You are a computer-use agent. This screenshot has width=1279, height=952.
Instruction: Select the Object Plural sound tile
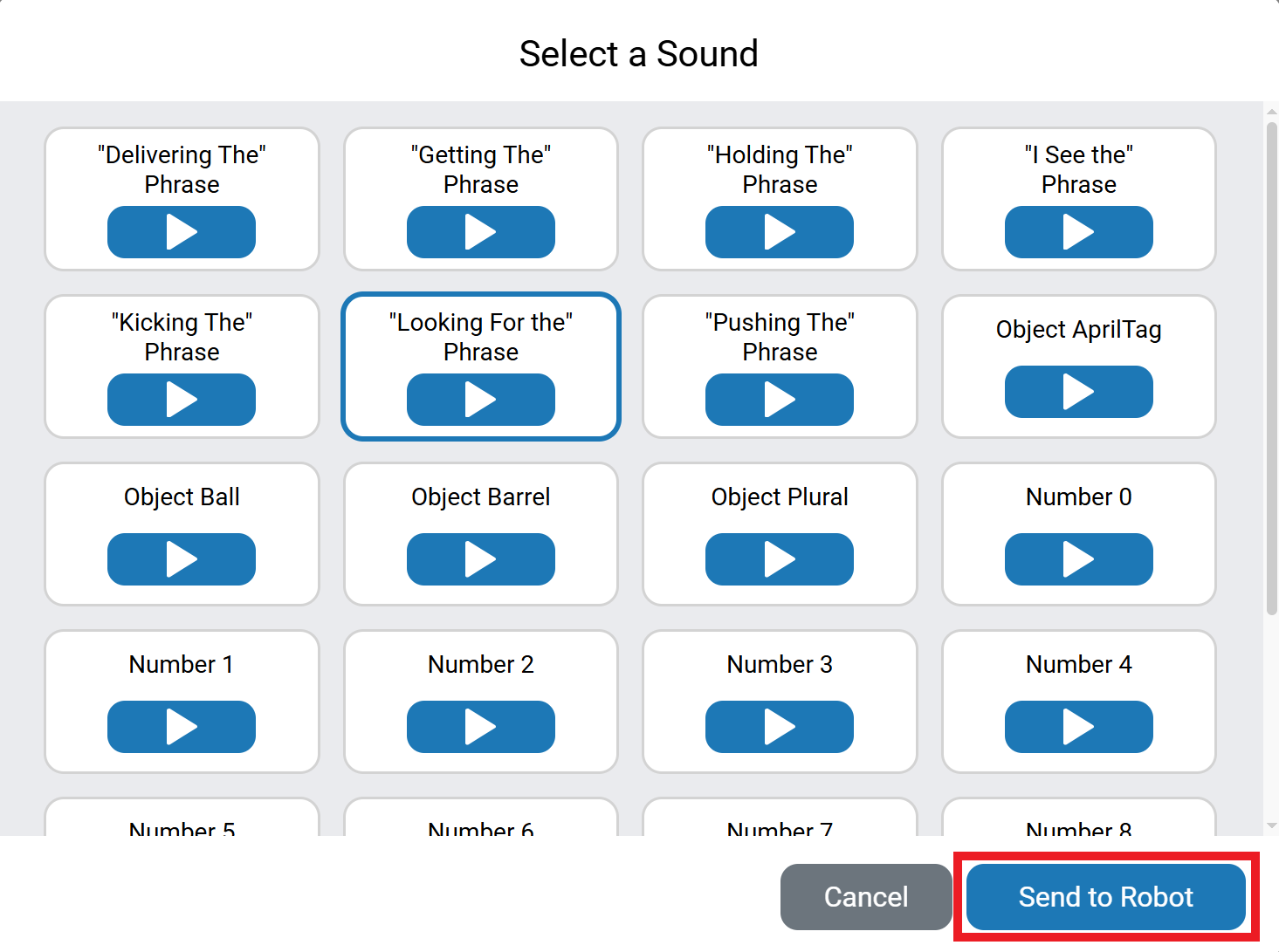780,497
